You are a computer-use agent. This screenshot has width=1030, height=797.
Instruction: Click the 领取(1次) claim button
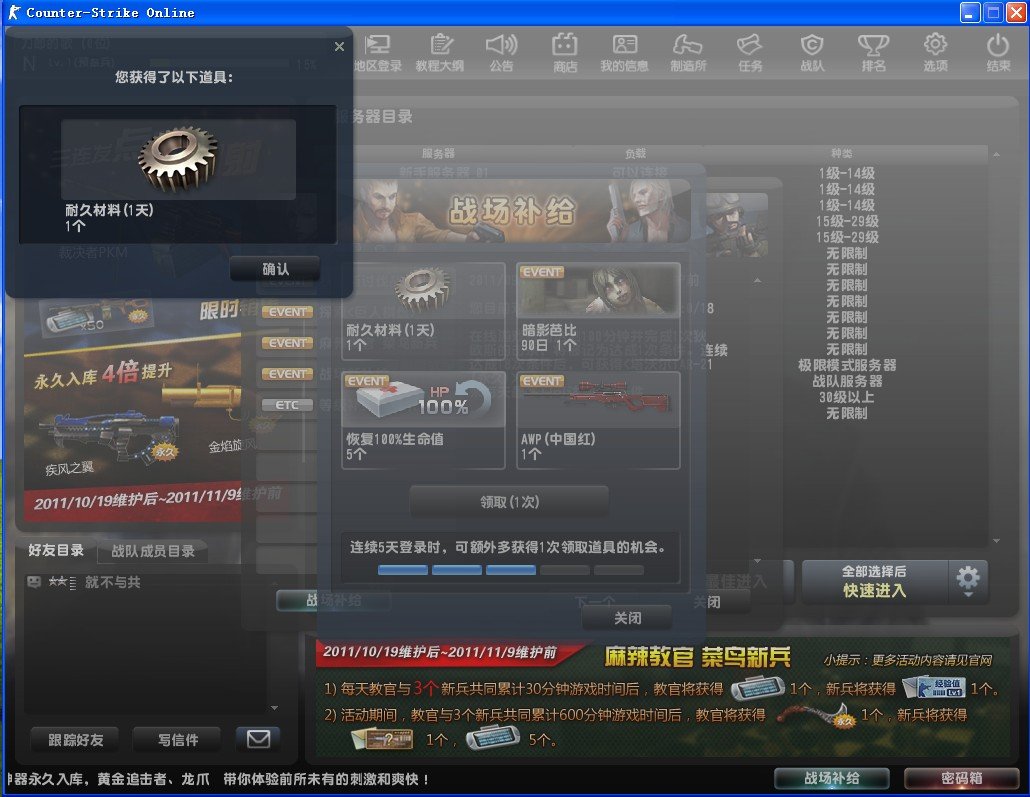pyautogui.click(x=509, y=502)
